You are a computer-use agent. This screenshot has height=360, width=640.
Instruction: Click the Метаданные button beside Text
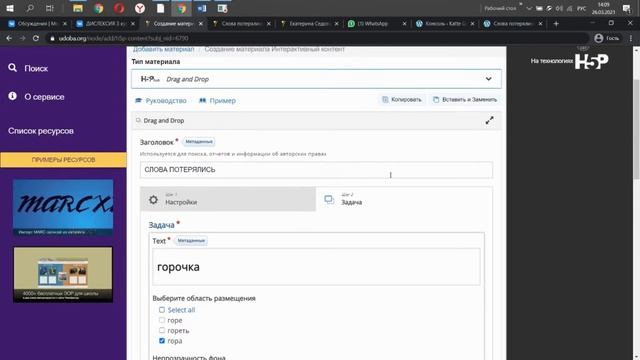click(191, 240)
